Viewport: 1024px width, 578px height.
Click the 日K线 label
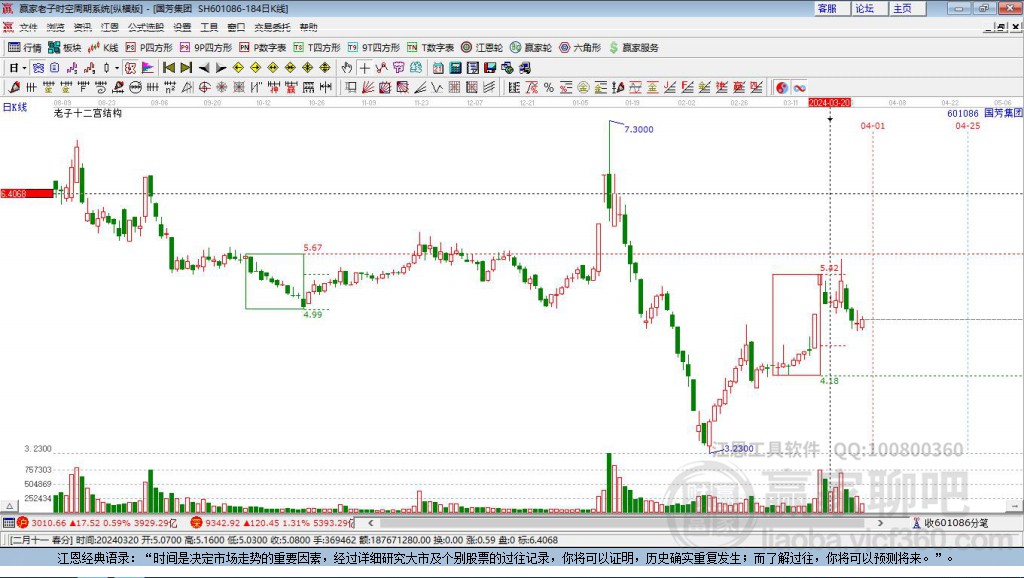tap(15, 107)
